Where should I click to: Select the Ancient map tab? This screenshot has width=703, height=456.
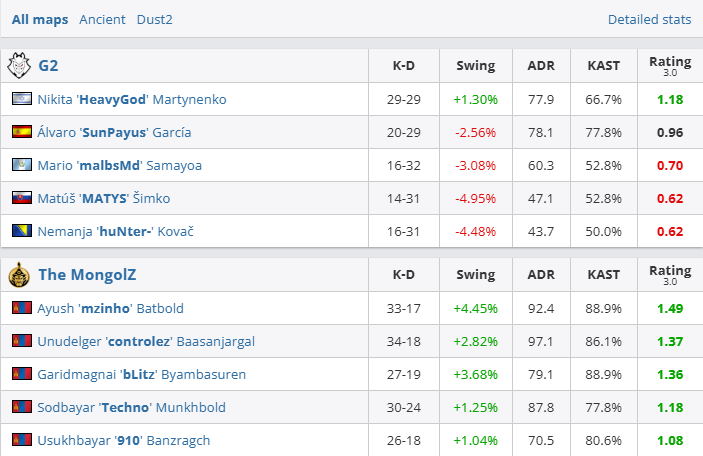(103, 19)
